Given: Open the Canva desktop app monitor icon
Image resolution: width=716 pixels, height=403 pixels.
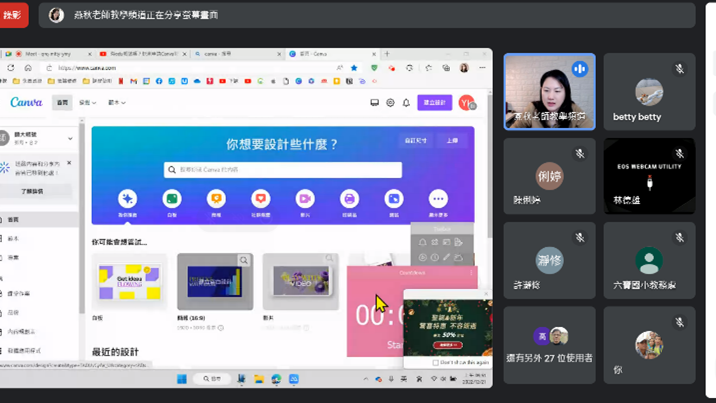Looking at the screenshot, I should (374, 103).
